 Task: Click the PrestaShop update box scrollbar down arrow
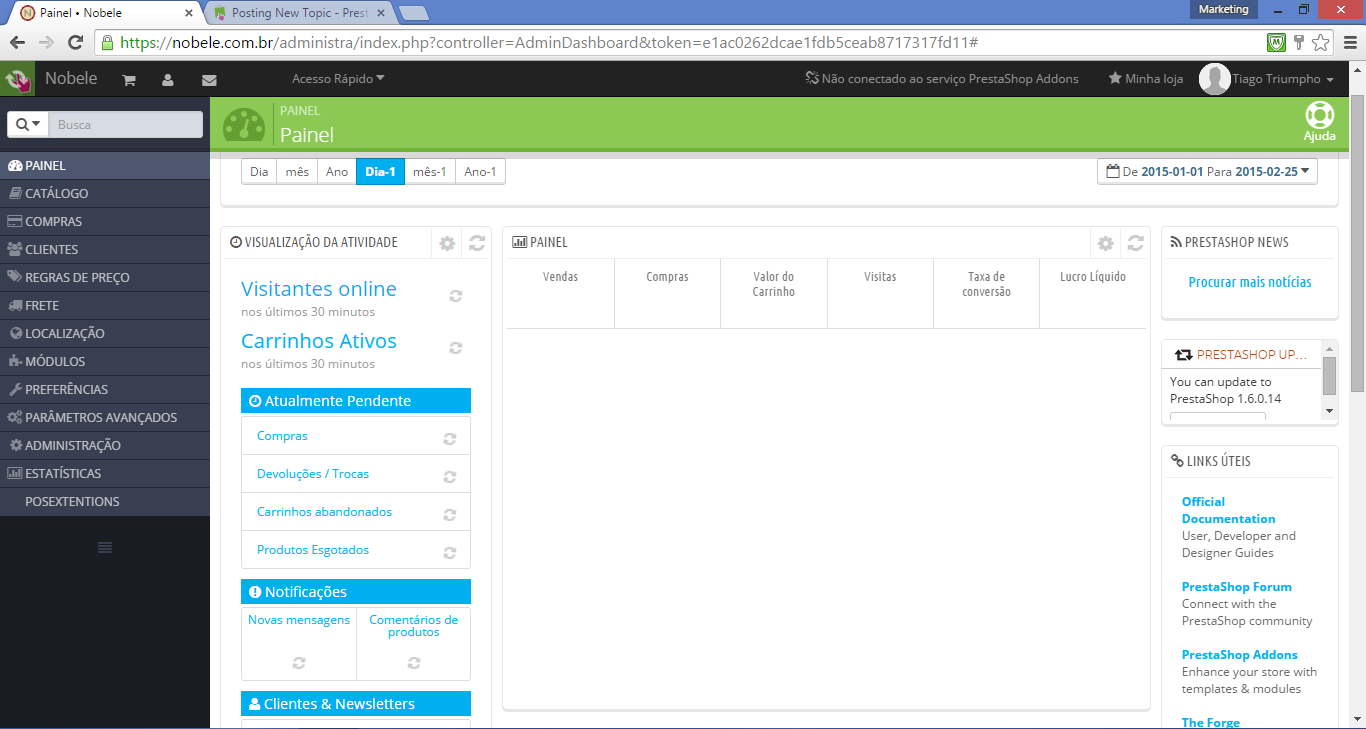pyautogui.click(x=1329, y=410)
